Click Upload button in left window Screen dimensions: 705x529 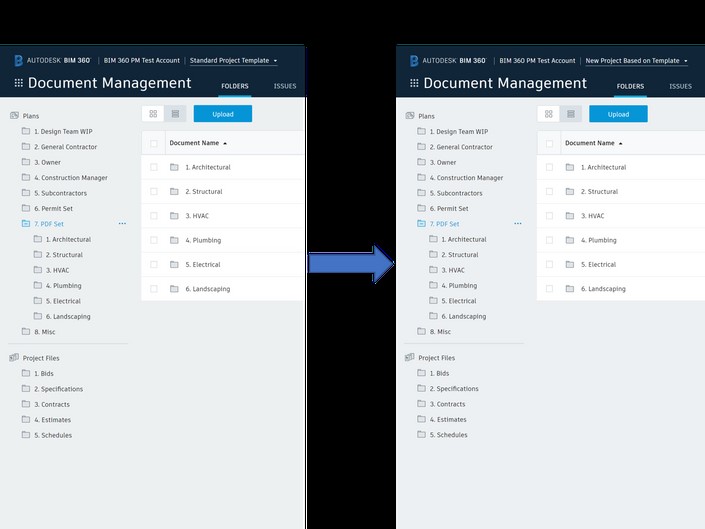(x=223, y=114)
